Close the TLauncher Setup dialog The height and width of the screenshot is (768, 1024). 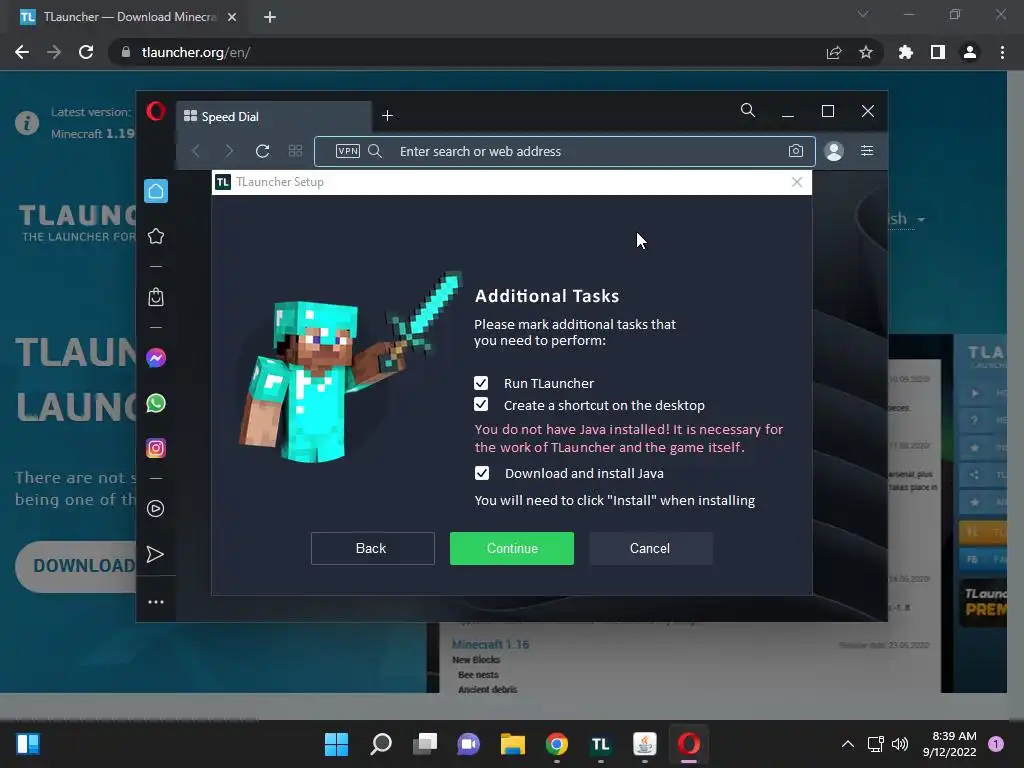797,182
